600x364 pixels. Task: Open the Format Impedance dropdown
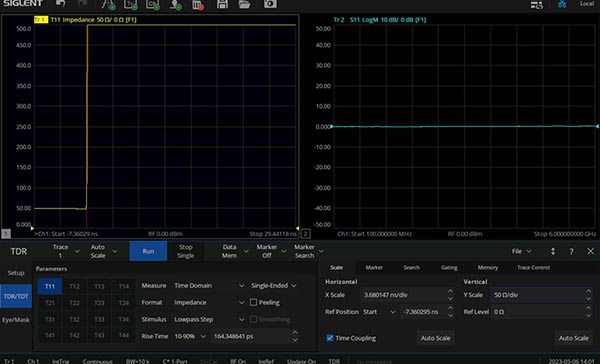click(209, 302)
